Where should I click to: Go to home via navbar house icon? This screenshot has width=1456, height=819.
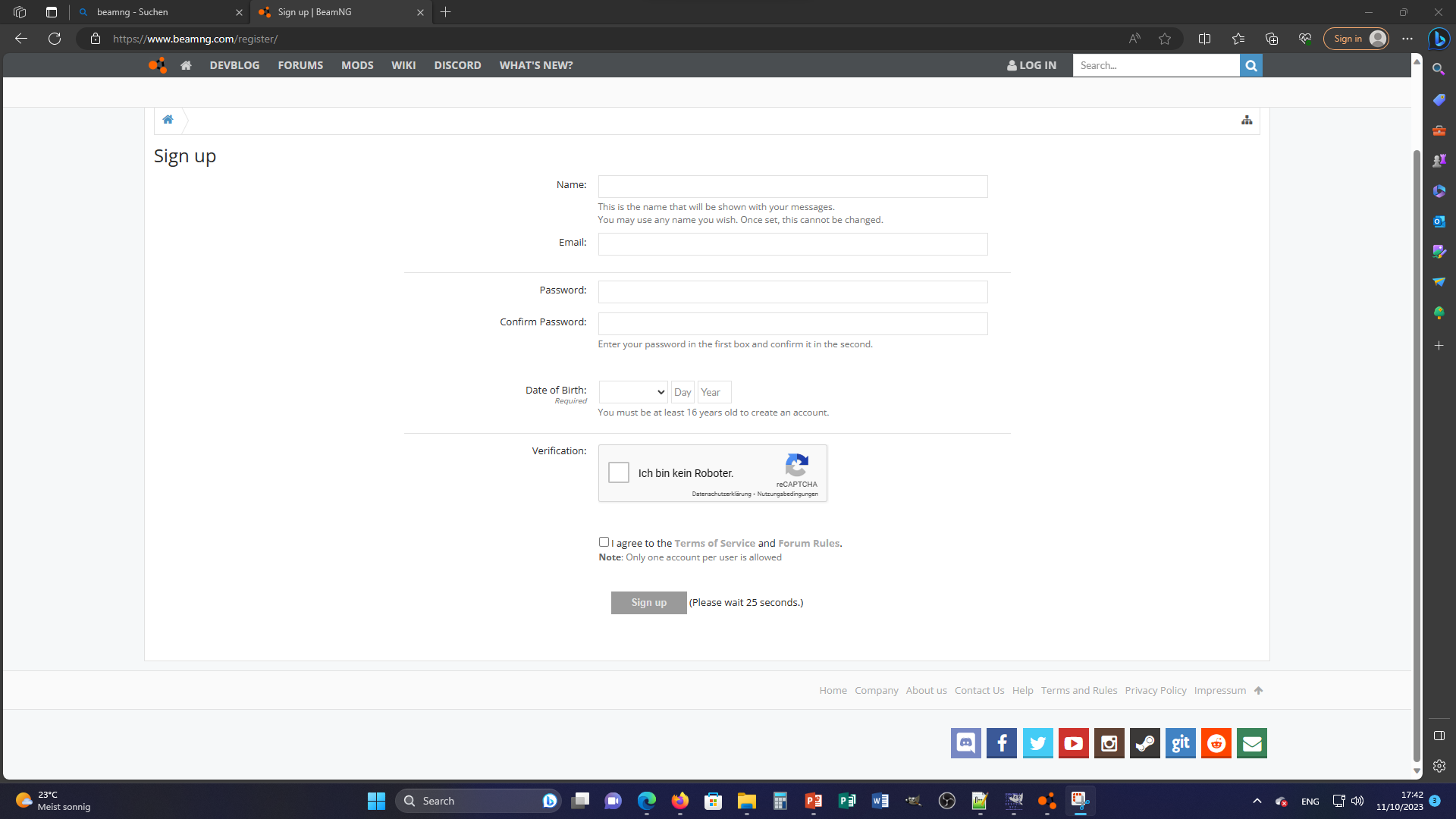click(x=186, y=65)
